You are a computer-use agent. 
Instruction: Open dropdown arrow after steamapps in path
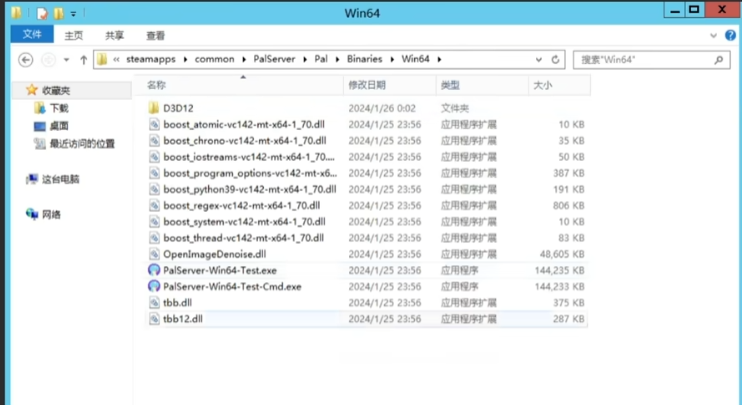click(185, 60)
